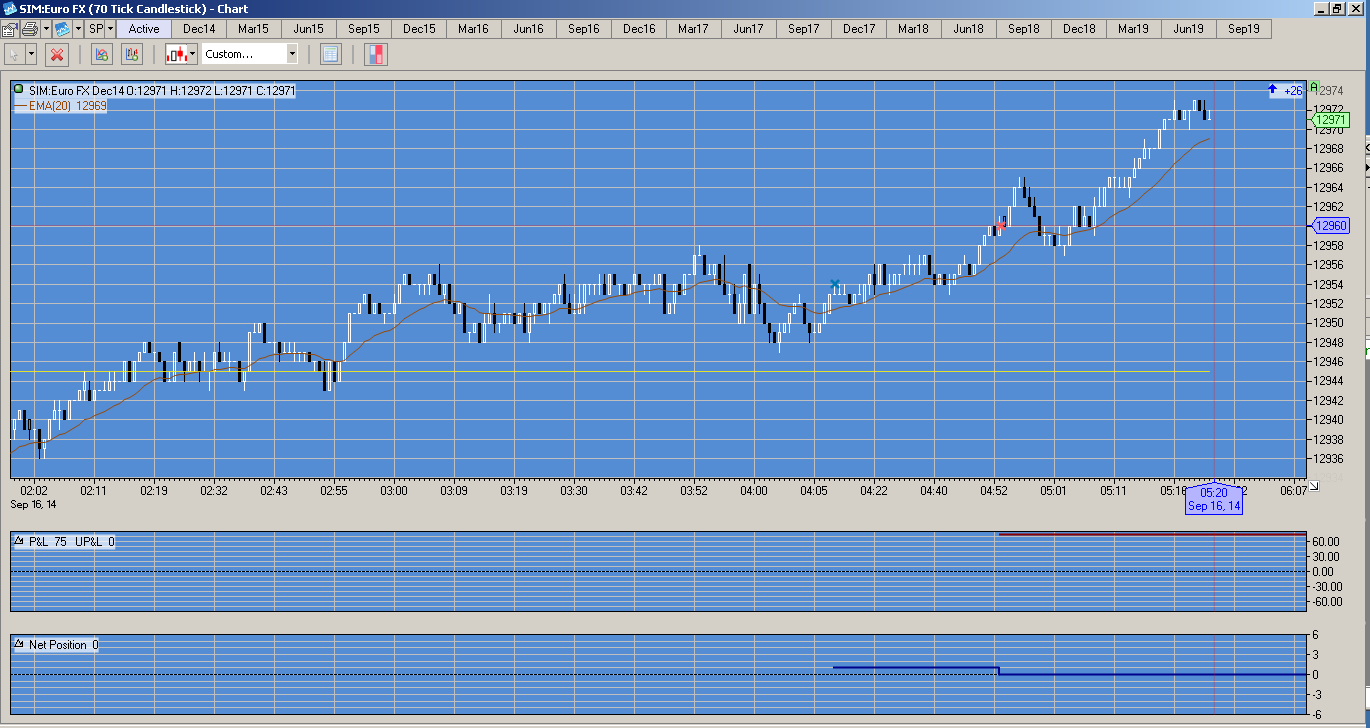Screen dimensions: 1370x728
Task: Click the small icon before the P&L label
Action: 19,542
